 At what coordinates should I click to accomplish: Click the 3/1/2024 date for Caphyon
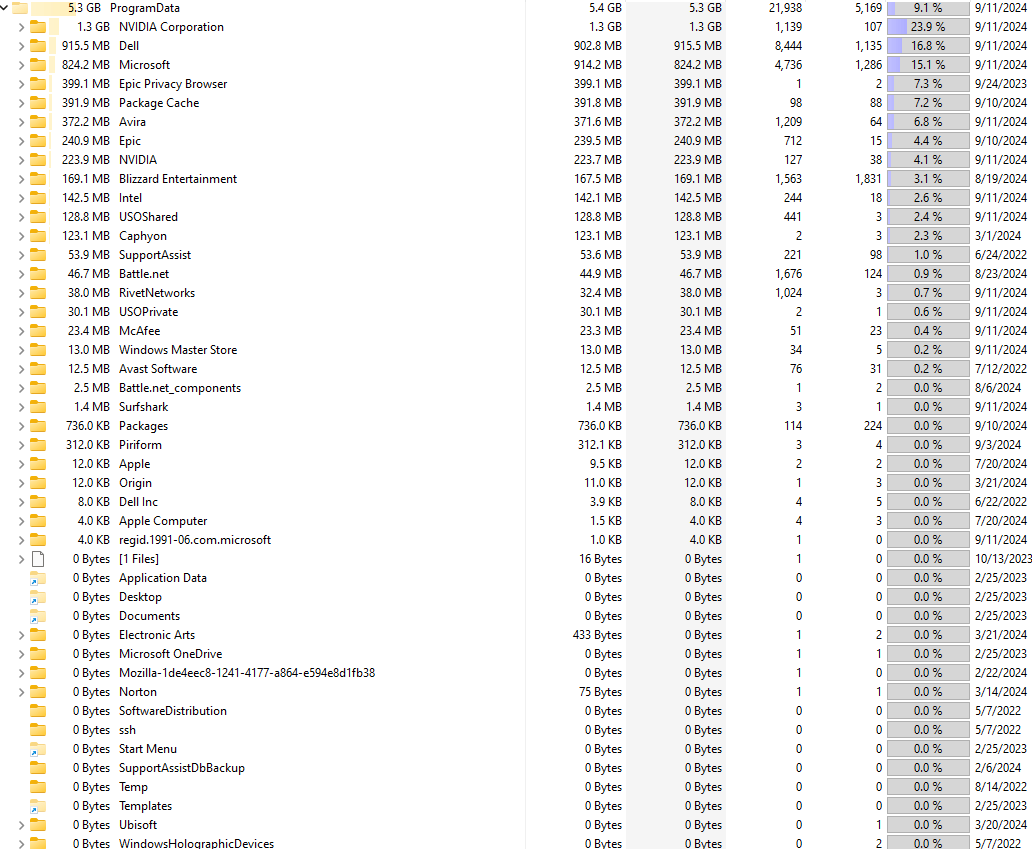[x=998, y=236]
